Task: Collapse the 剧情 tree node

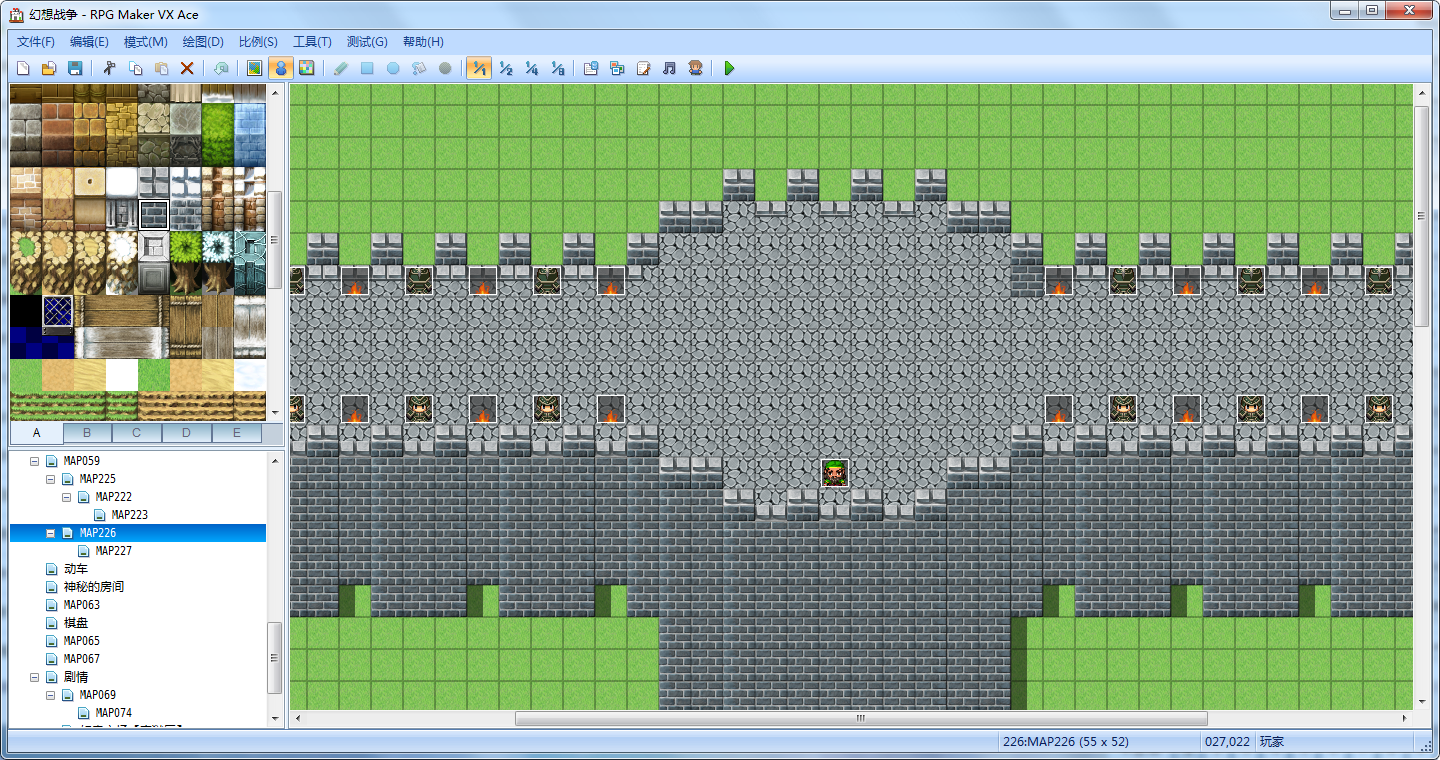Action: [35, 677]
